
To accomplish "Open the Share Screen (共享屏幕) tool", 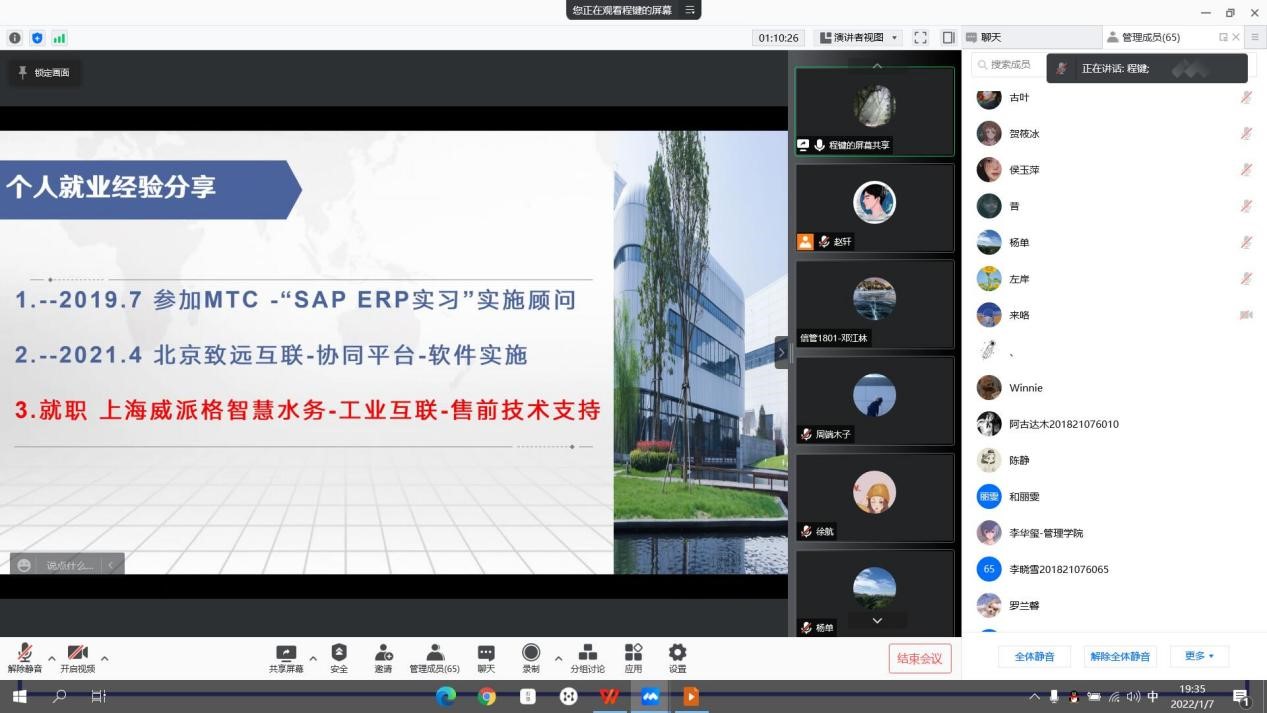I will click(x=286, y=657).
